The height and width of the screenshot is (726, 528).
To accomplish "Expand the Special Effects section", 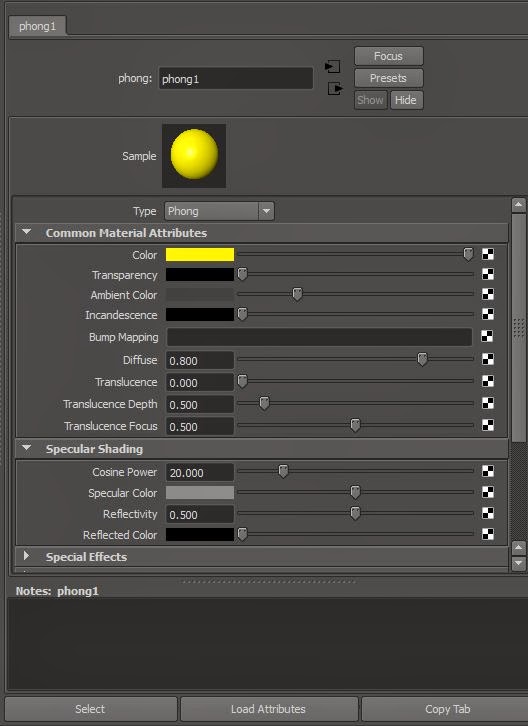I will pos(26,556).
